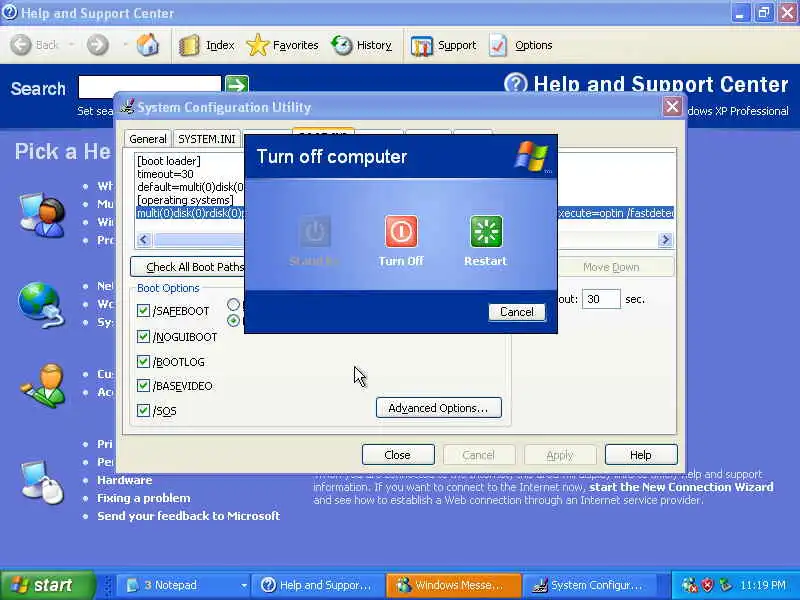Go Home in Help and Support Center
The width and height of the screenshot is (800, 600).
coord(147,45)
